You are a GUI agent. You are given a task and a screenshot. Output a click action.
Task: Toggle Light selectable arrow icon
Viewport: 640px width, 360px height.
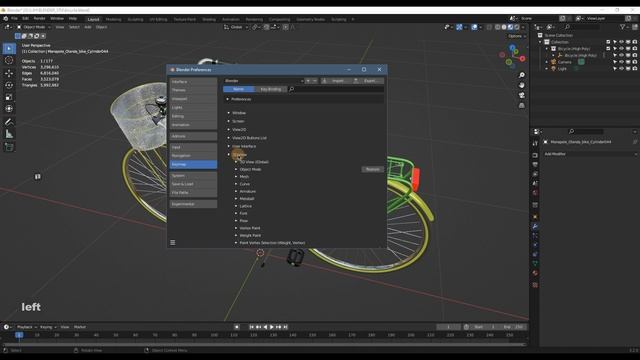615,69
